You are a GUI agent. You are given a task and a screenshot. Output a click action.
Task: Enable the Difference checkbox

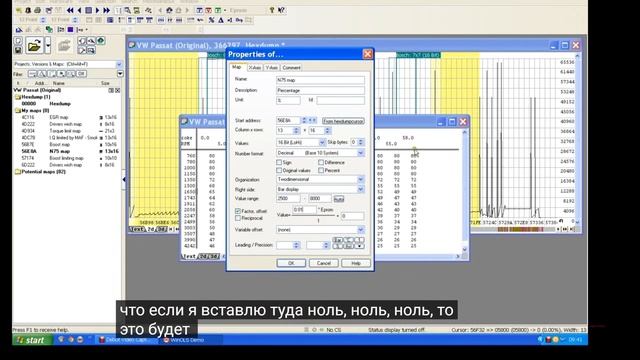pos(321,162)
